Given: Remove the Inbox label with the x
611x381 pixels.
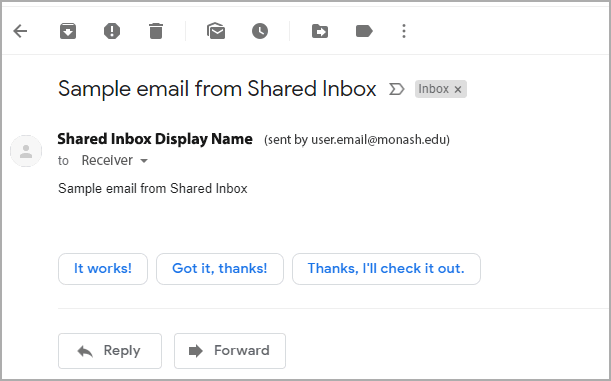Looking at the screenshot, I should [x=458, y=90].
